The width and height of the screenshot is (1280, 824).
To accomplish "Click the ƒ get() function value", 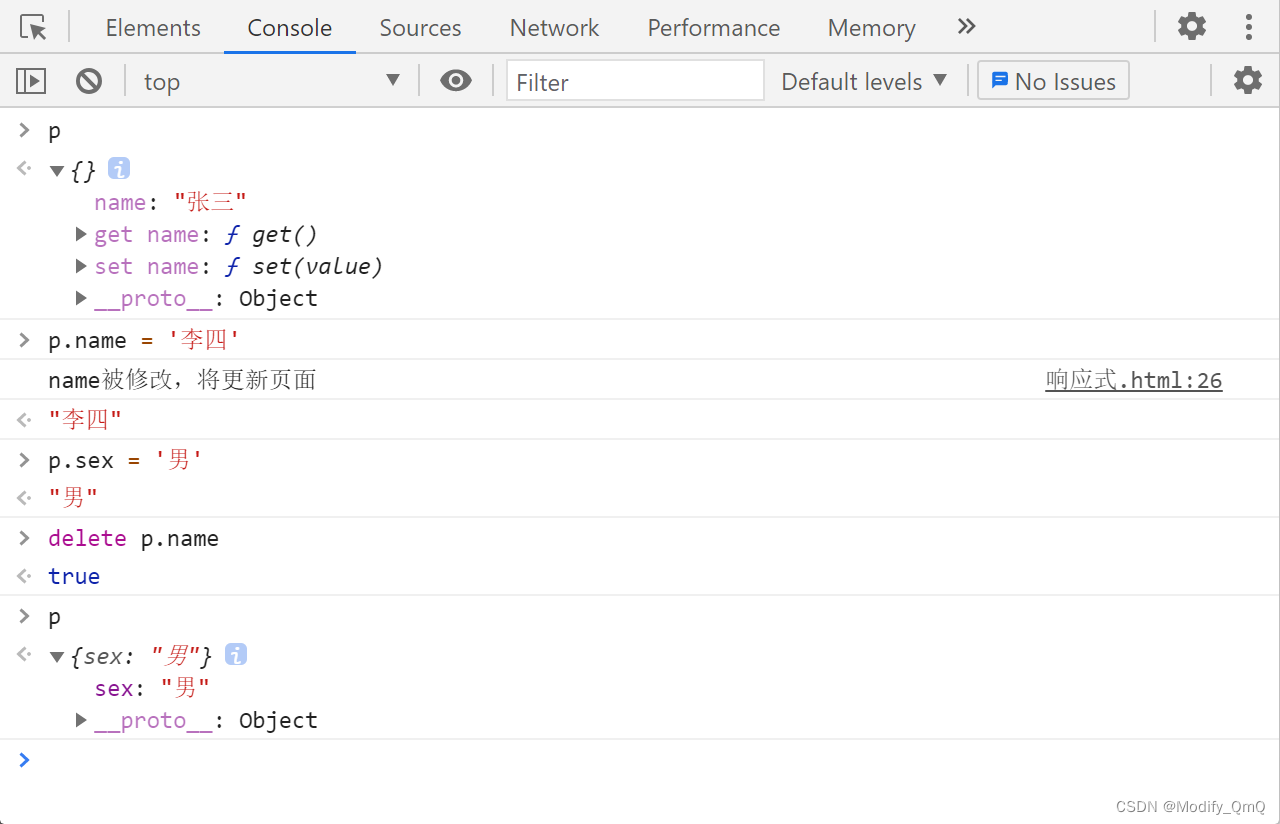I will (271, 235).
